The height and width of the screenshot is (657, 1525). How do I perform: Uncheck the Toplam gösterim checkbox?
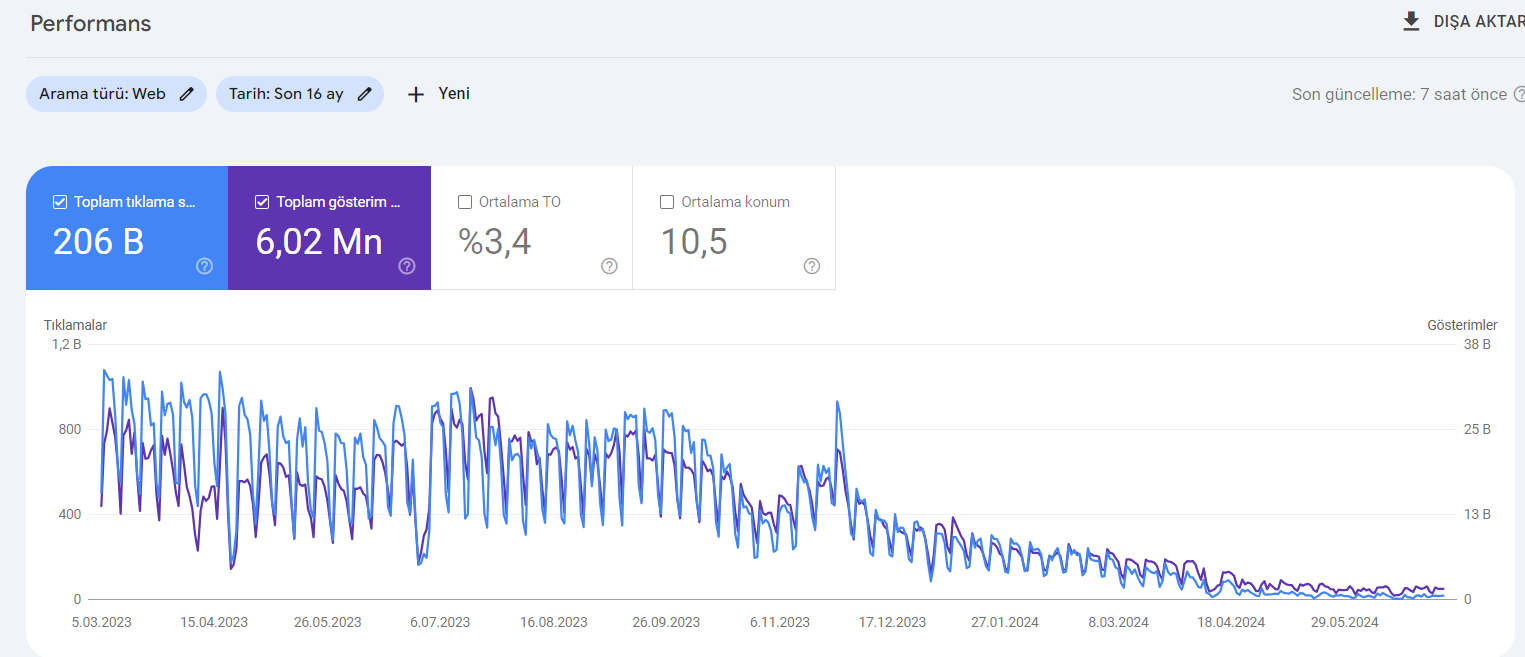(x=262, y=202)
